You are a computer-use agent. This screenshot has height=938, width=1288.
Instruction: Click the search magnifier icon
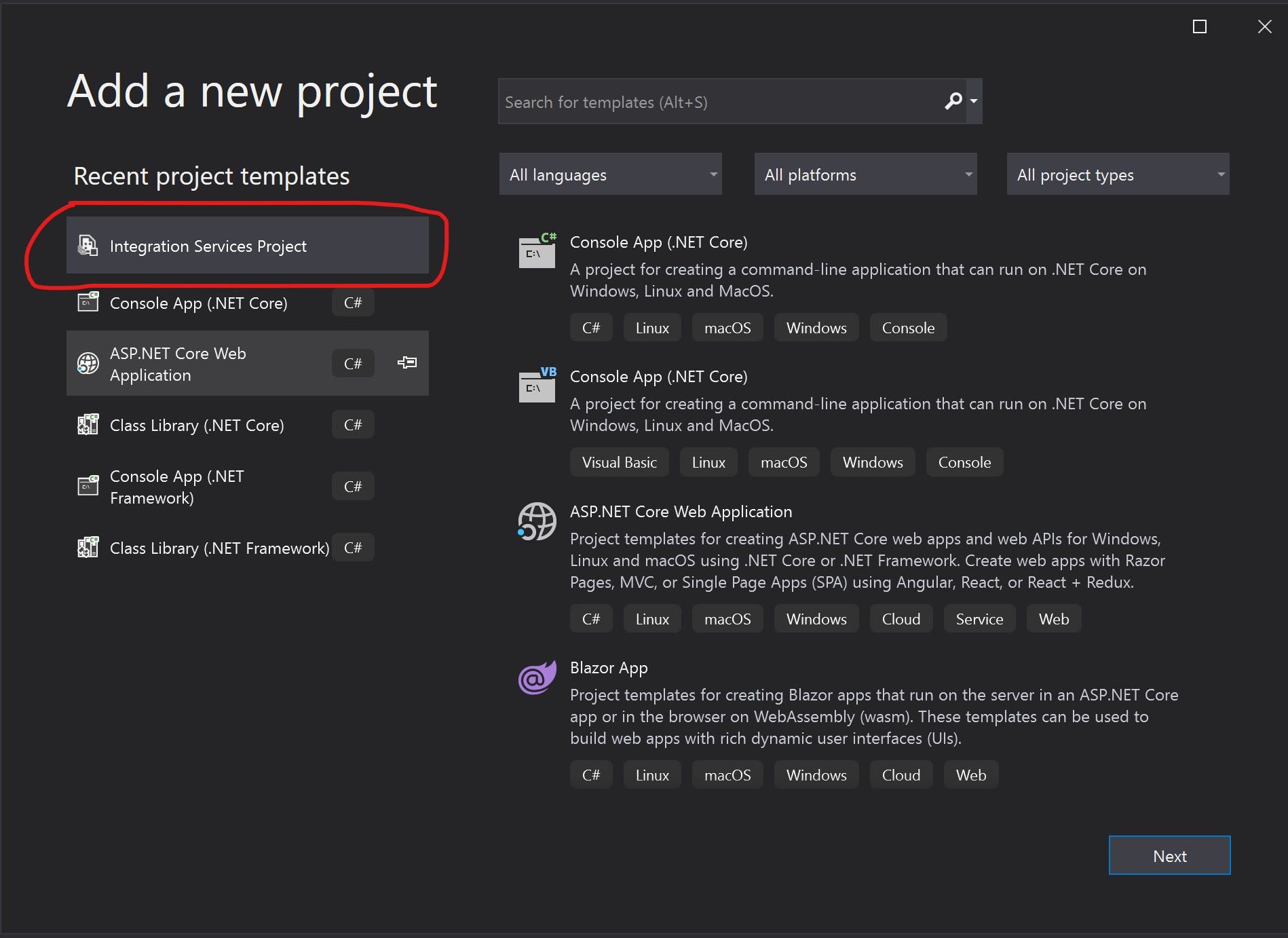(x=953, y=101)
